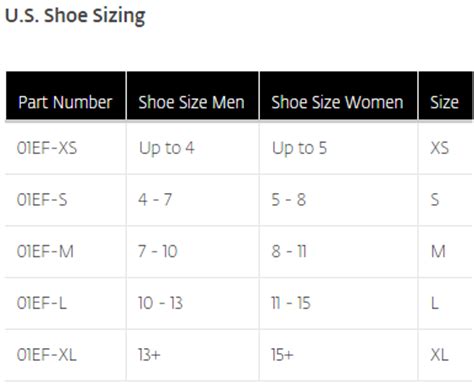Click the women's 11 - 15 cell
Viewport: 474px width, 384px height.
tap(338, 303)
